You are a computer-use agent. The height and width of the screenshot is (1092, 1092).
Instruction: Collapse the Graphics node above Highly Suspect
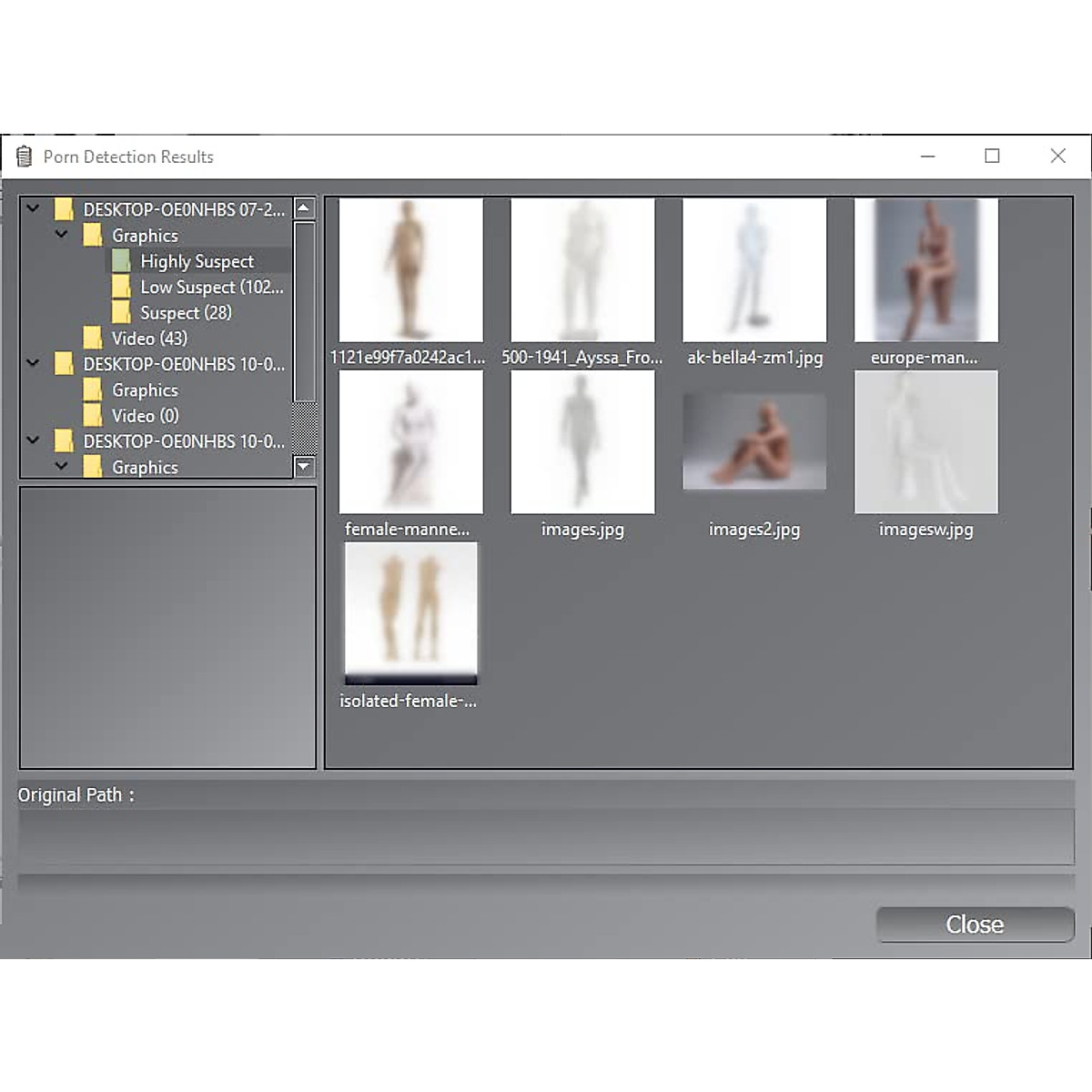click(61, 235)
